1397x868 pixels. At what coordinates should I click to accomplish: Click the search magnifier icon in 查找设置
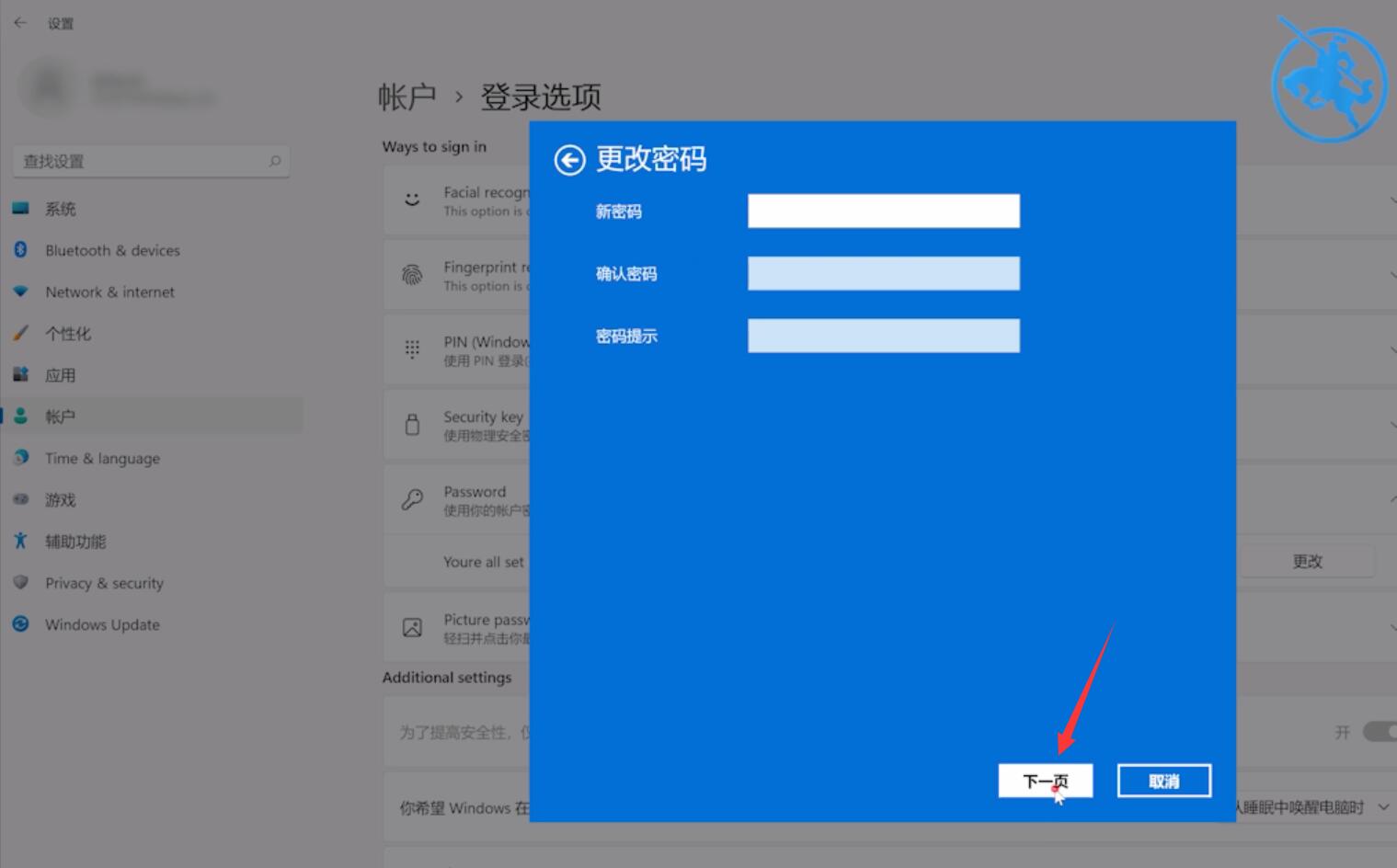pos(274,161)
